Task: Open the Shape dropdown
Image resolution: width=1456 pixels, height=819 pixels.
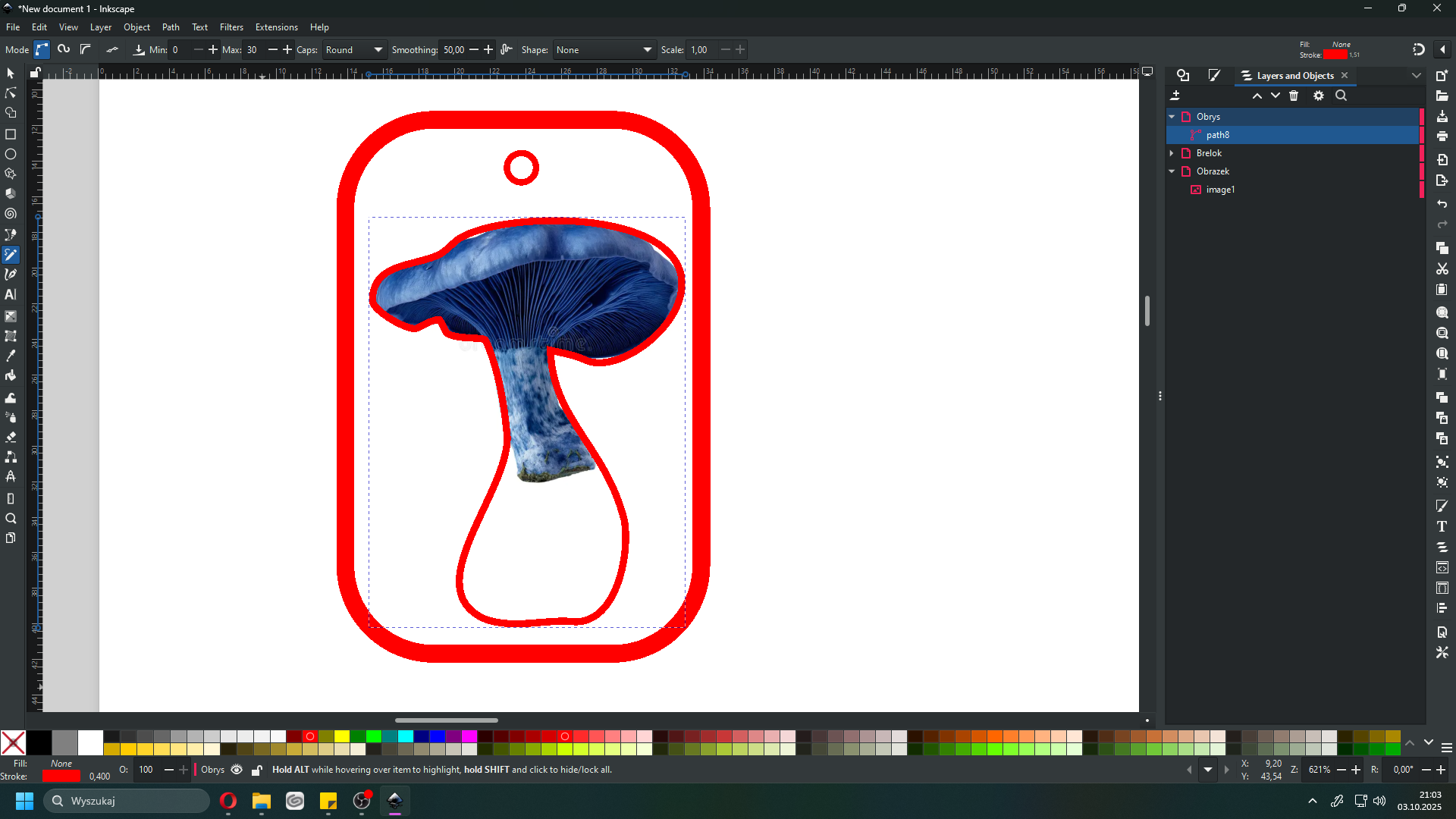Action: coord(604,50)
